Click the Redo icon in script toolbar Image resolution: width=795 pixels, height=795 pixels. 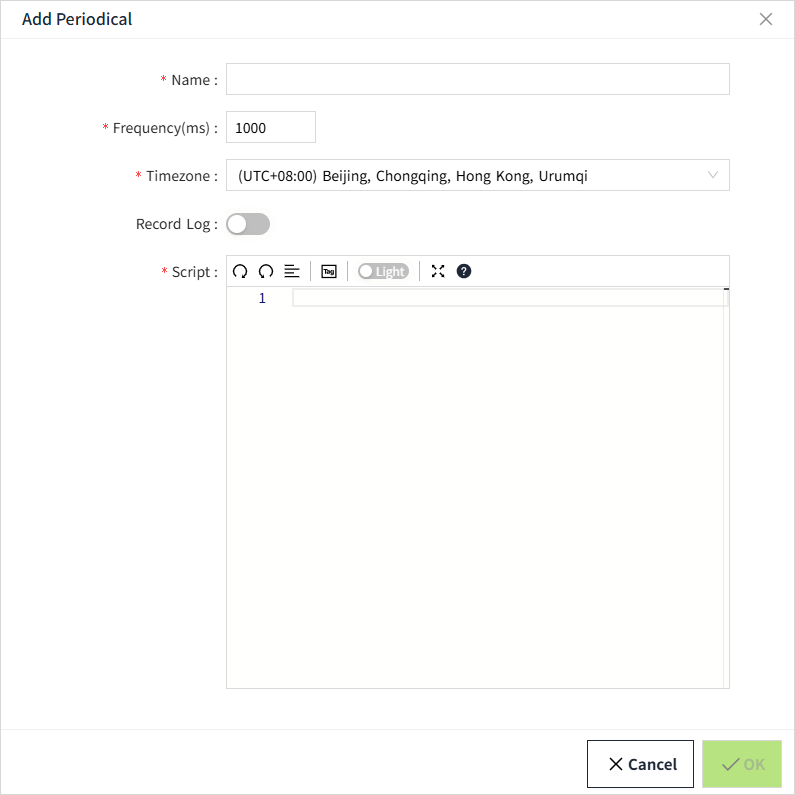tap(266, 271)
